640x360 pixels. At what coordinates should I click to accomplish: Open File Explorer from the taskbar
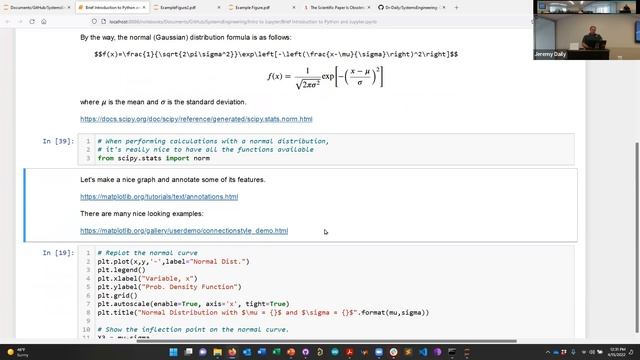coord(218,352)
